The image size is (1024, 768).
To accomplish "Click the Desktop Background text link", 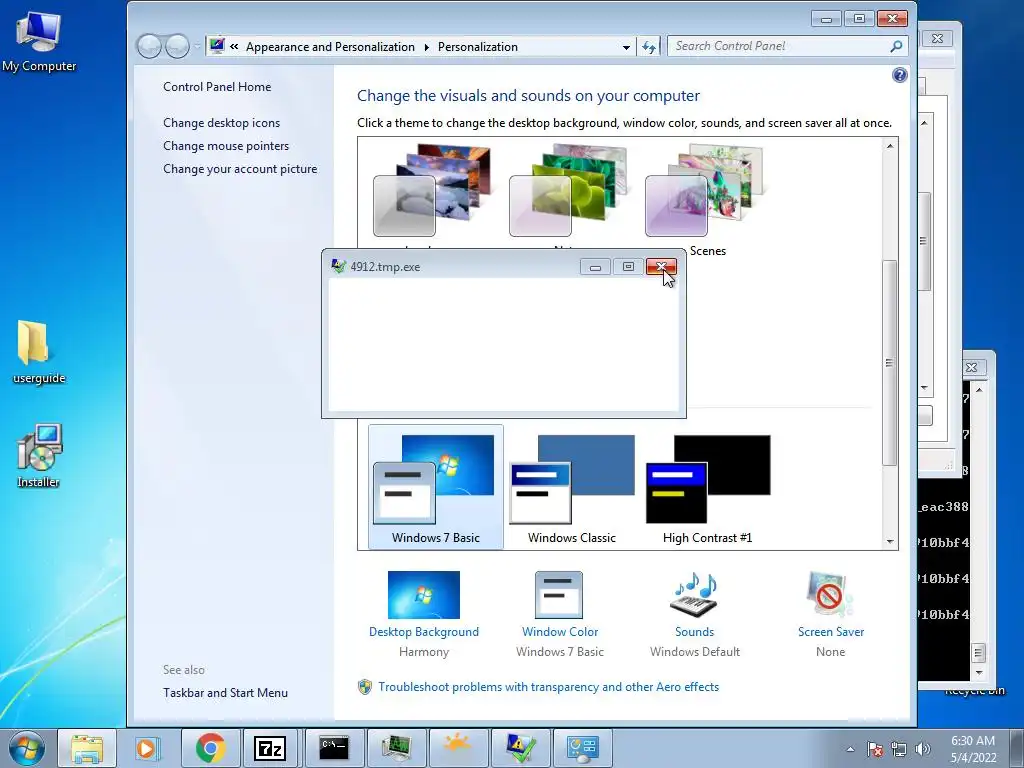I will [424, 632].
